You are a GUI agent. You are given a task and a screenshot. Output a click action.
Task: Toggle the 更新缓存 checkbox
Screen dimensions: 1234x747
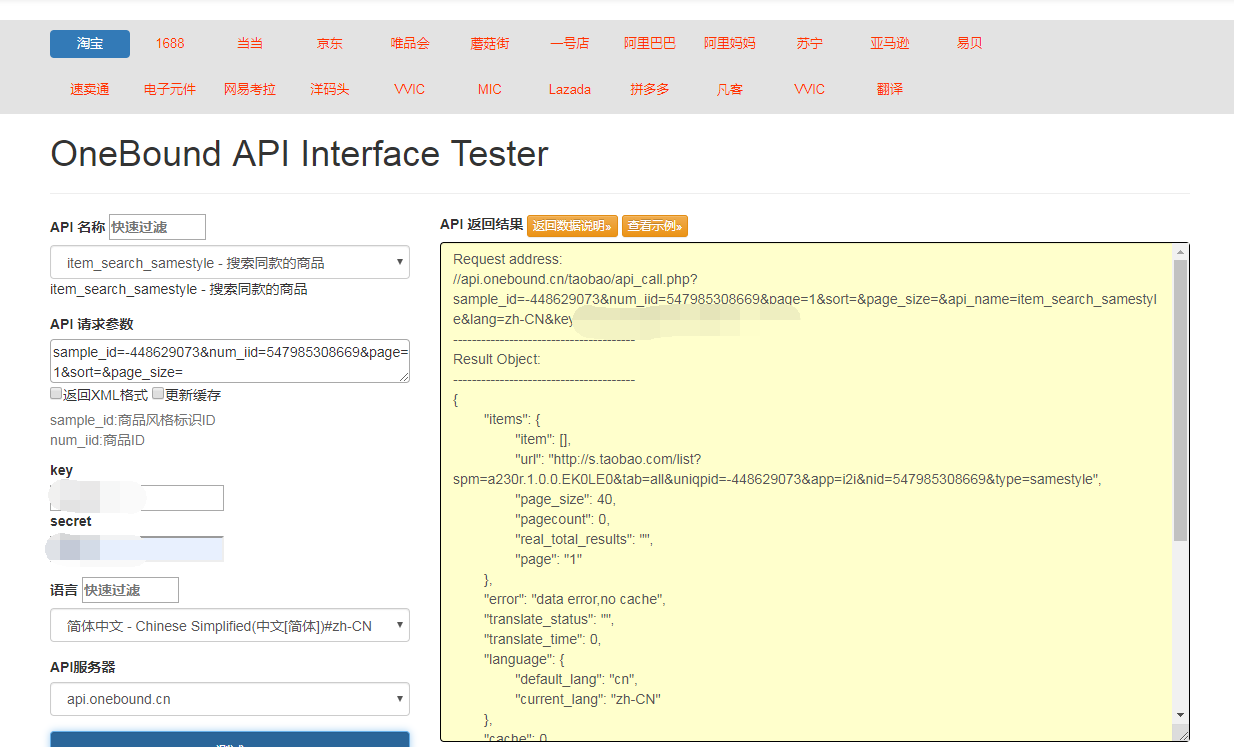click(158, 395)
